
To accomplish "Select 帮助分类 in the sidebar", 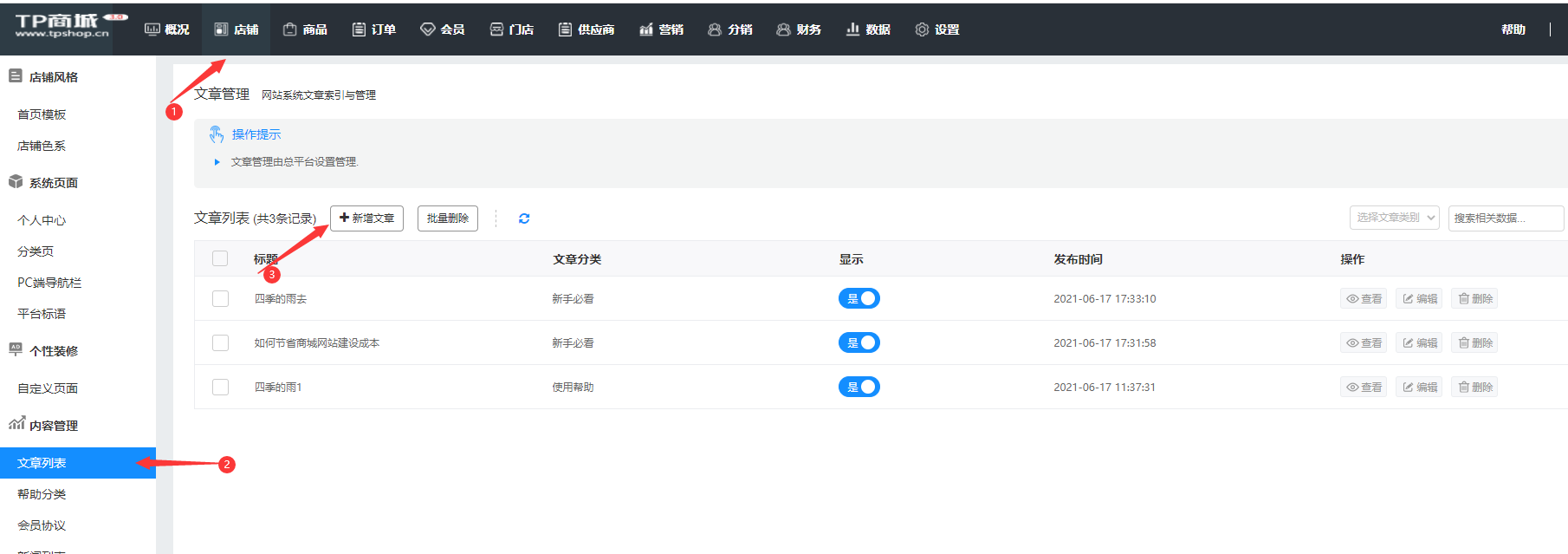I will pos(42,494).
